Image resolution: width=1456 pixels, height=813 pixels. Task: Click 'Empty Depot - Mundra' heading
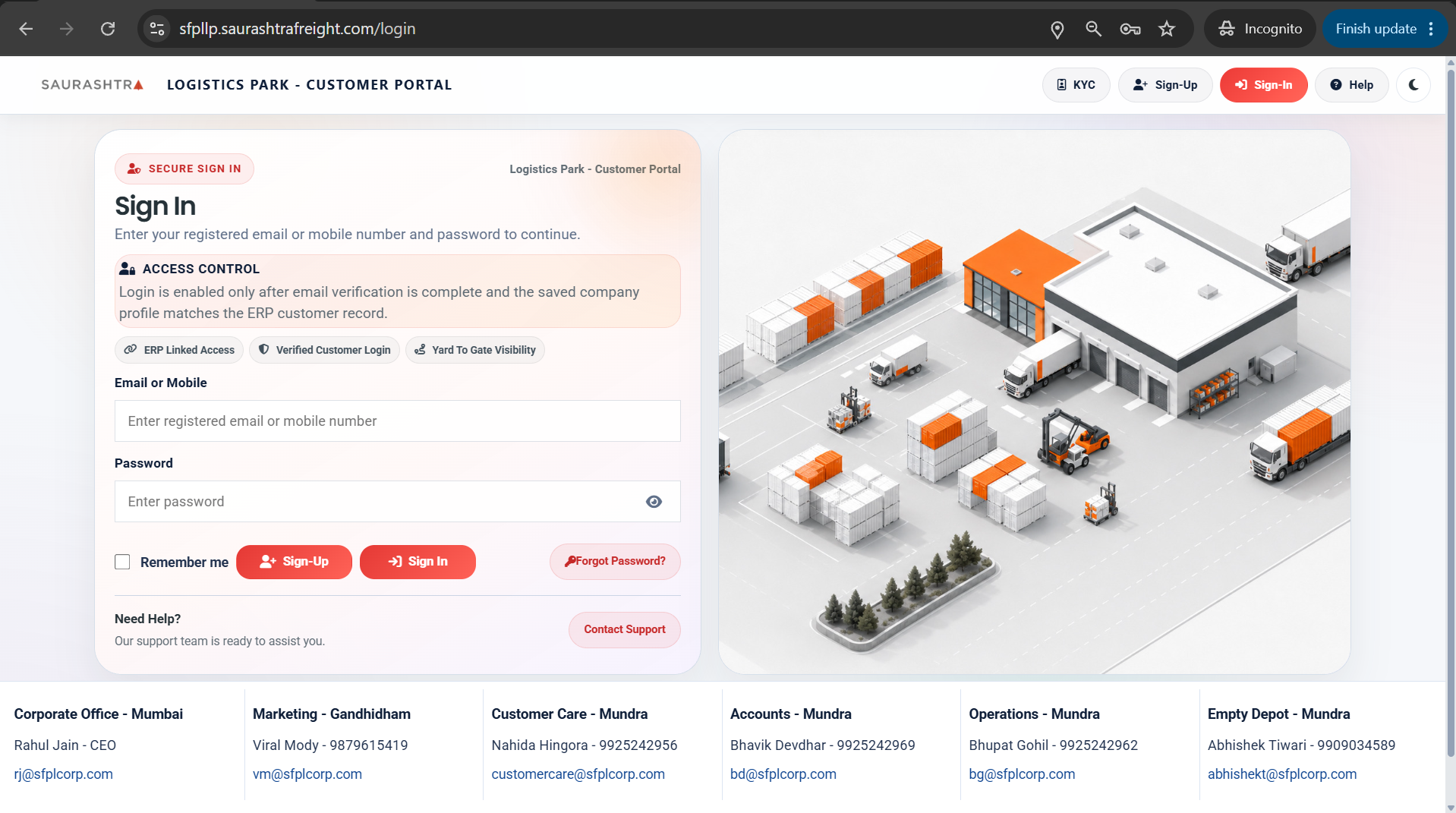point(1279,714)
